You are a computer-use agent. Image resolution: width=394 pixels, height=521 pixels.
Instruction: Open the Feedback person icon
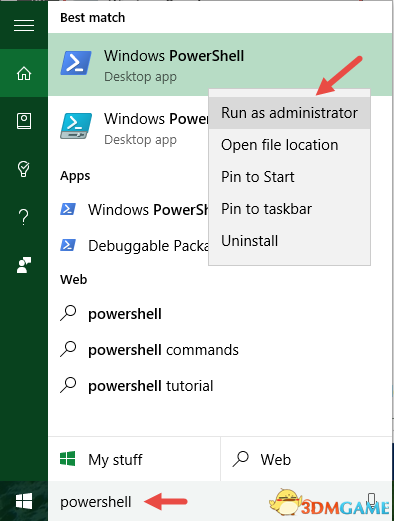point(24,265)
